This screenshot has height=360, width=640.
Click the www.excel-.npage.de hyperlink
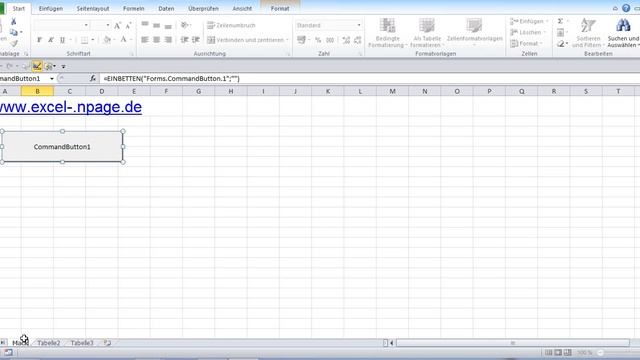point(70,107)
